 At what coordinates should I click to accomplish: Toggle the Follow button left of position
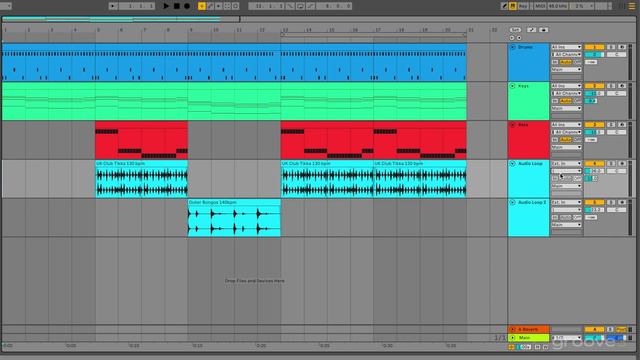tap(113, 6)
